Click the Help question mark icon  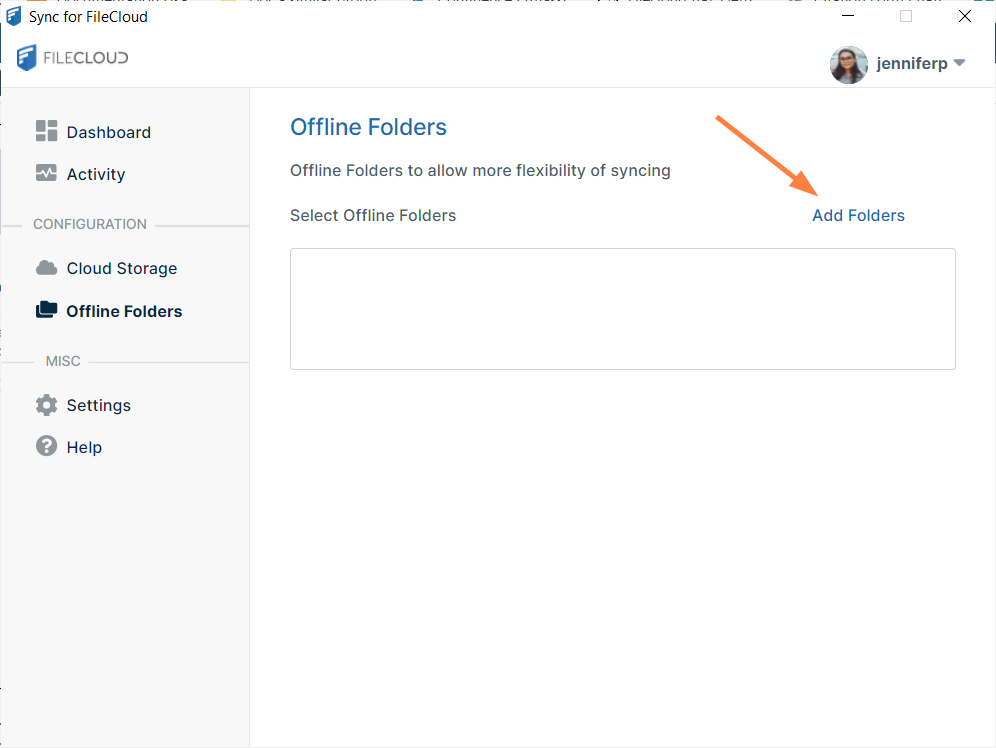(x=46, y=447)
